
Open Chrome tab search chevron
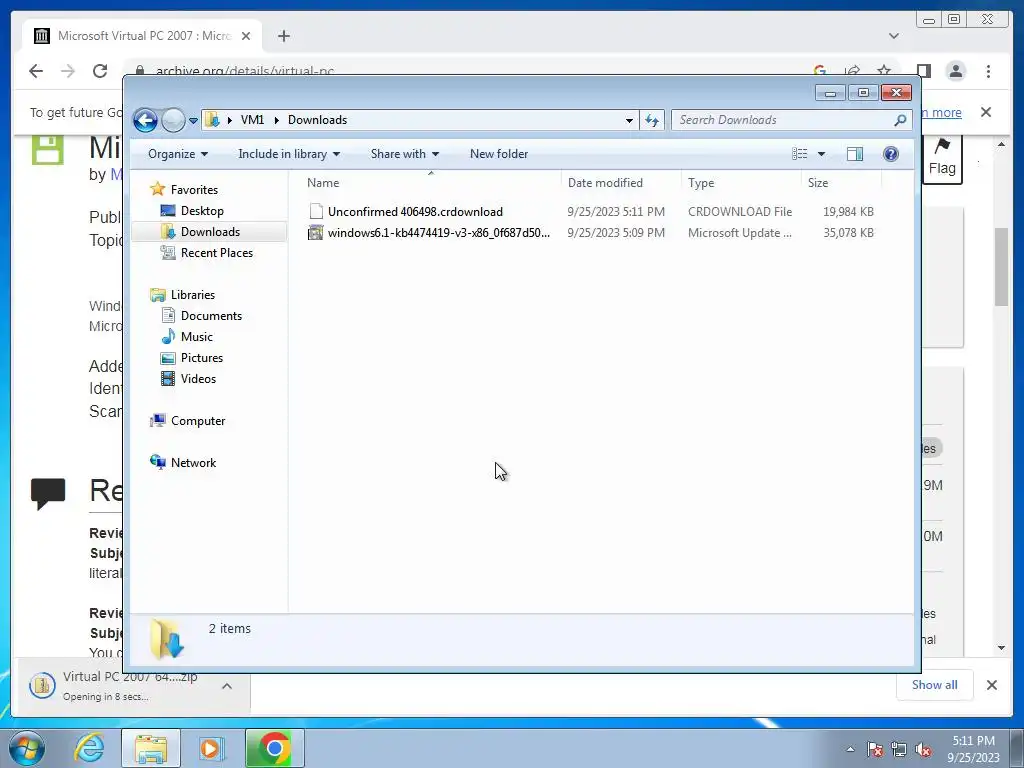(894, 36)
